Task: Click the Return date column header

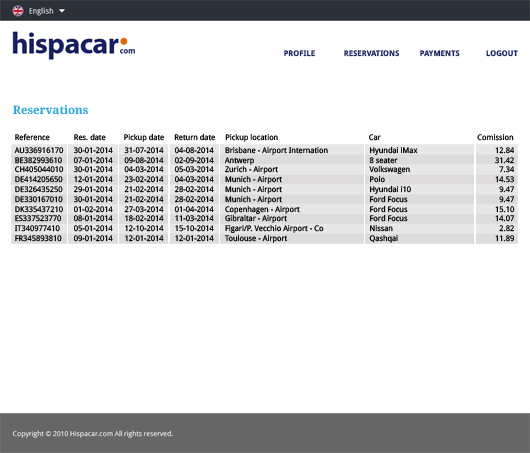Action: [x=195, y=137]
